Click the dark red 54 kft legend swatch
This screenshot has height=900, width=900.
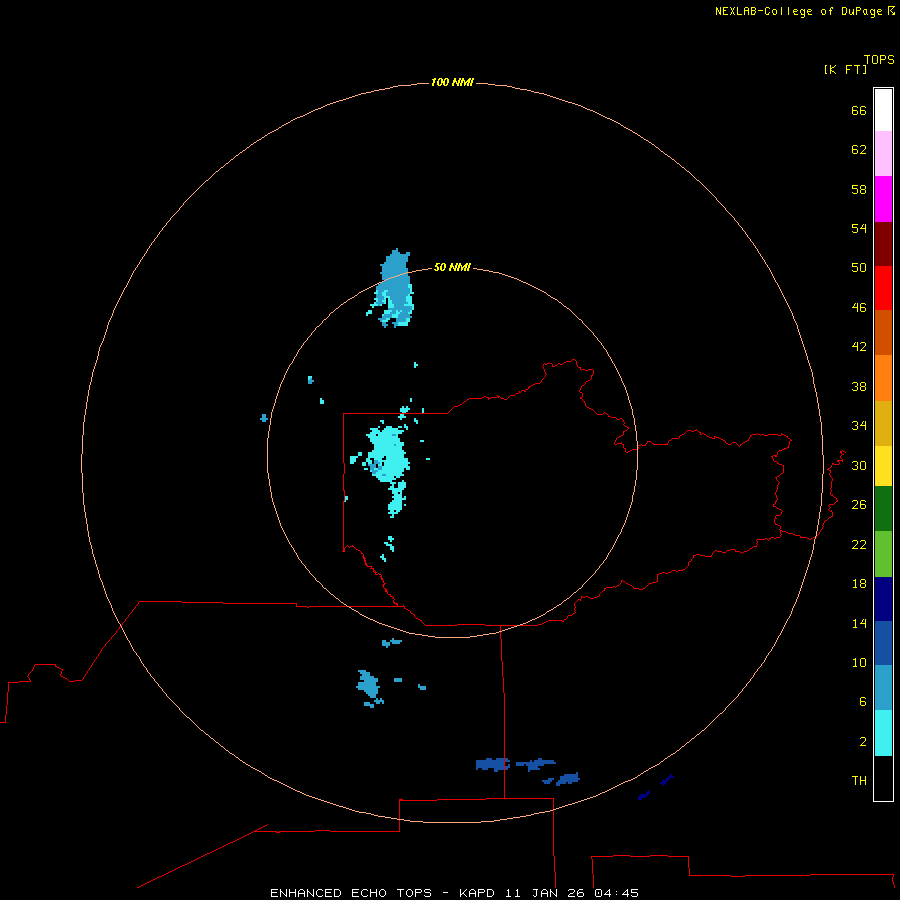click(x=883, y=244)
